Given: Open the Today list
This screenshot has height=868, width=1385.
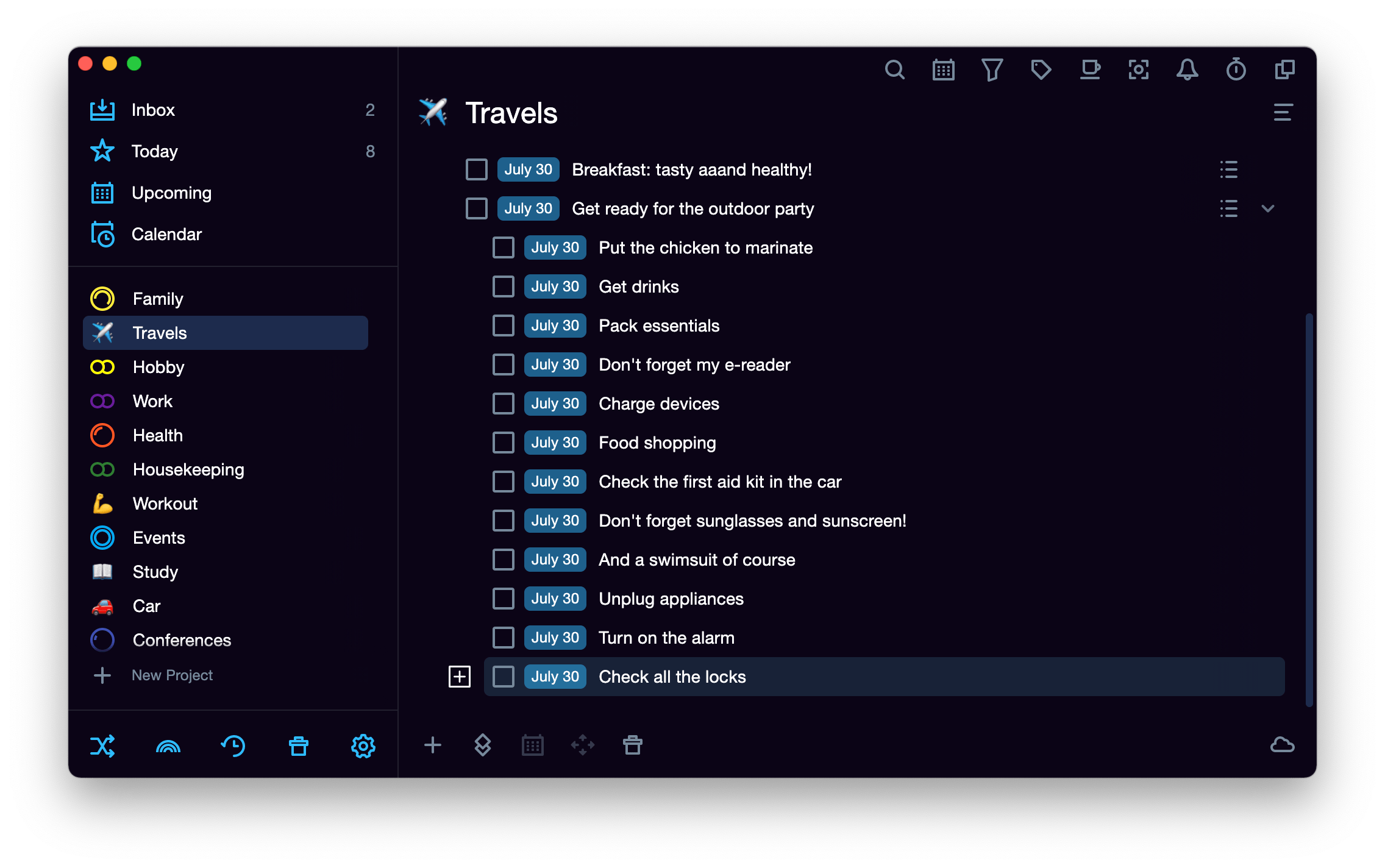Looking at the screenshot, I should tap(232, 151).
